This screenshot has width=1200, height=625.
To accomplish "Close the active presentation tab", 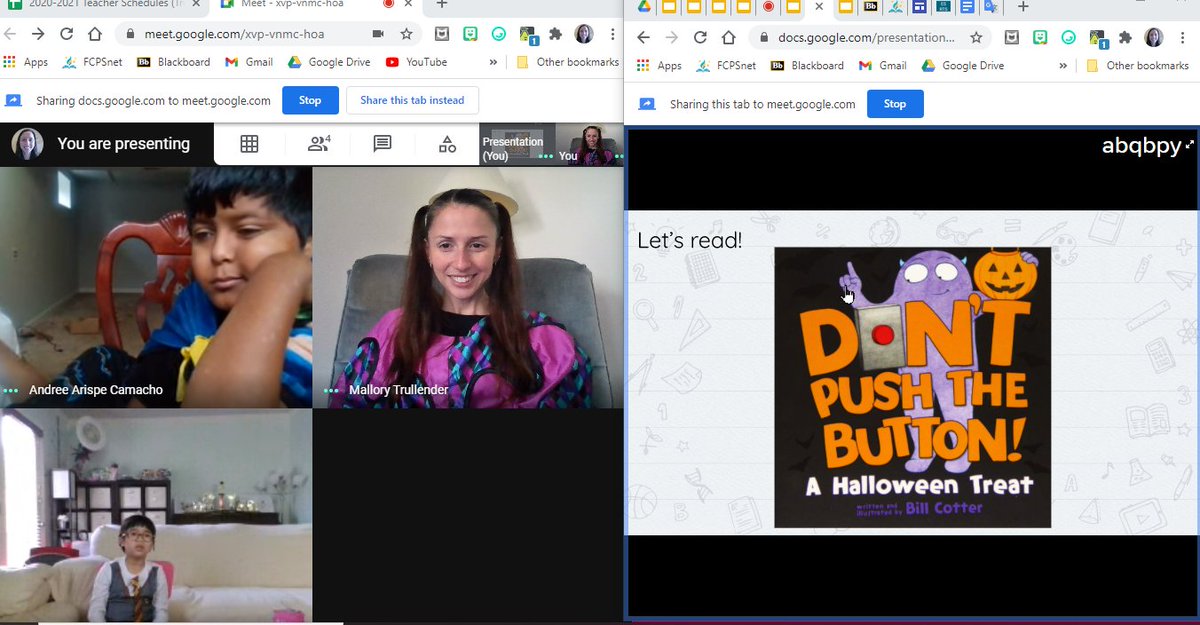I will 820,7.
